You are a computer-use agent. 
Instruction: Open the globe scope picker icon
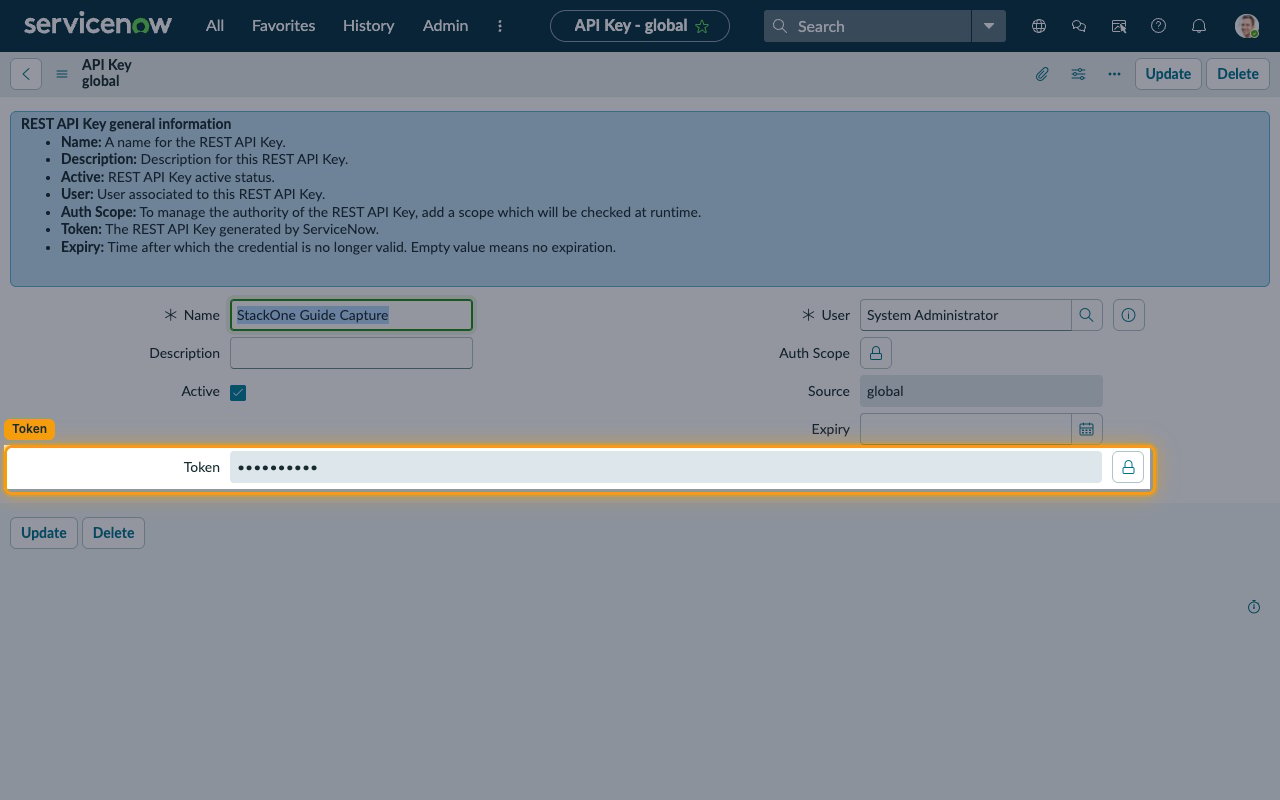tap(1039, 26)
